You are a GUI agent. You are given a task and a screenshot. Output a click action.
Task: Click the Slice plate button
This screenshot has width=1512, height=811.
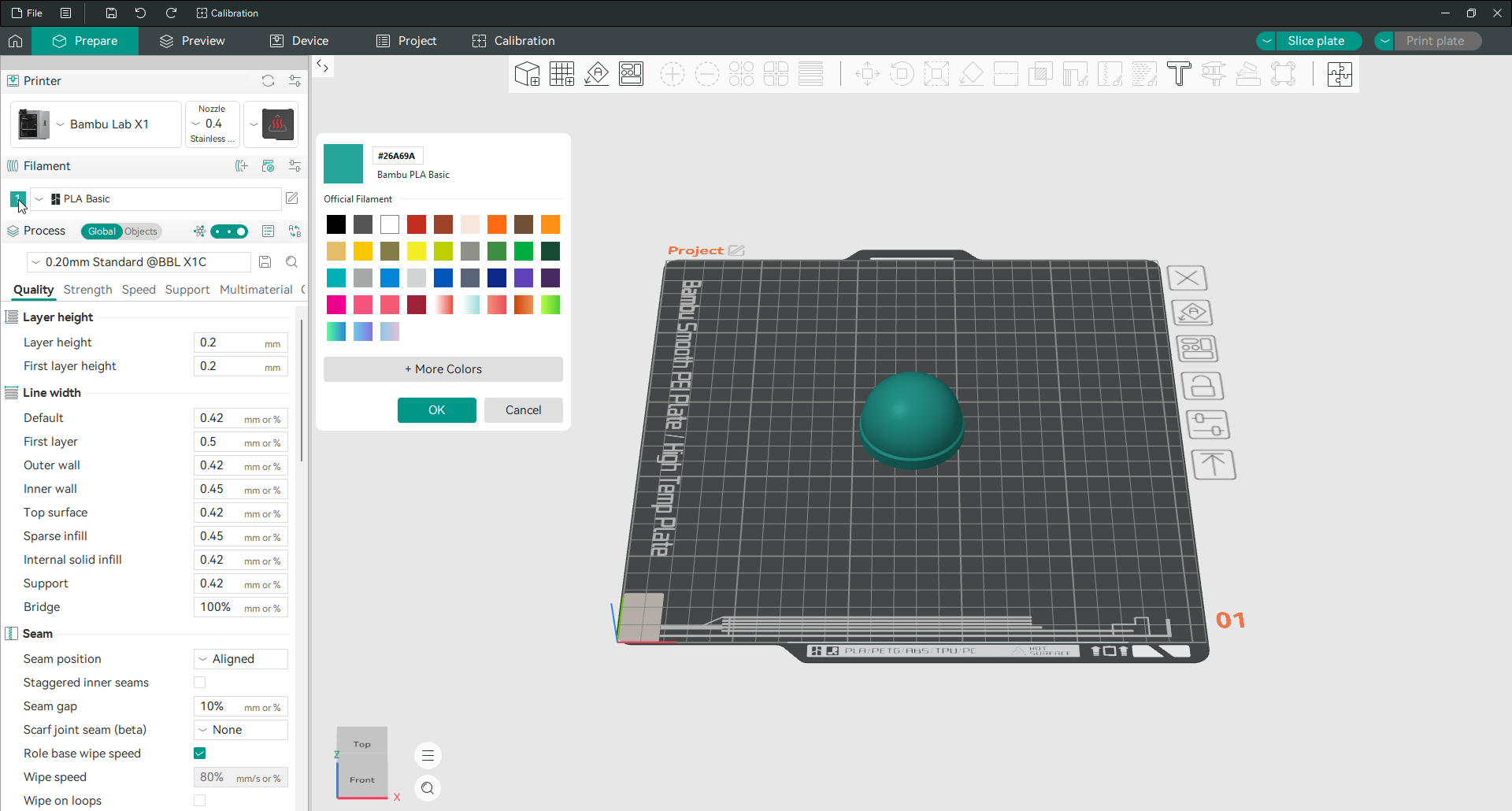pos(1318,41)
